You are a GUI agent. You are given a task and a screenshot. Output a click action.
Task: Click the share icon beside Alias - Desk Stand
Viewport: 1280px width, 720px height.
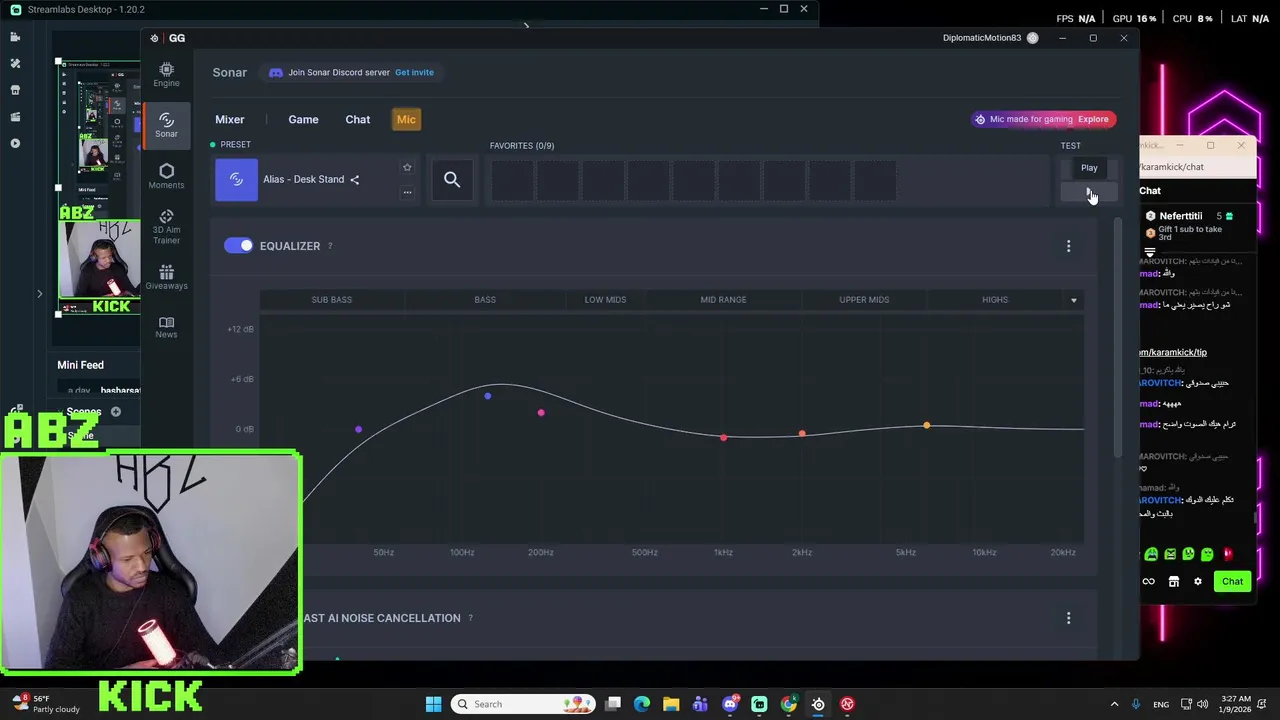pyautogui.click(x=354, y=180)
